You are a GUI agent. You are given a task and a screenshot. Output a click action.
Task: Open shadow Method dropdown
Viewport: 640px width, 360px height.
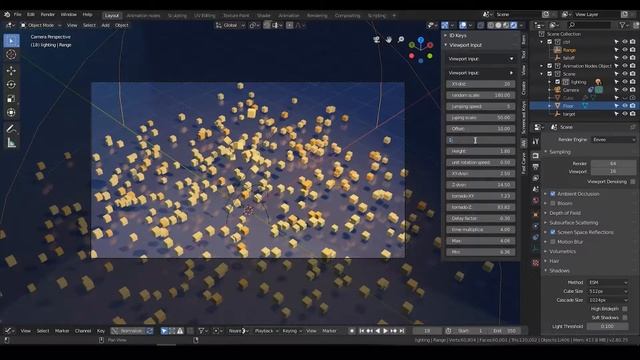coord(608,282)
